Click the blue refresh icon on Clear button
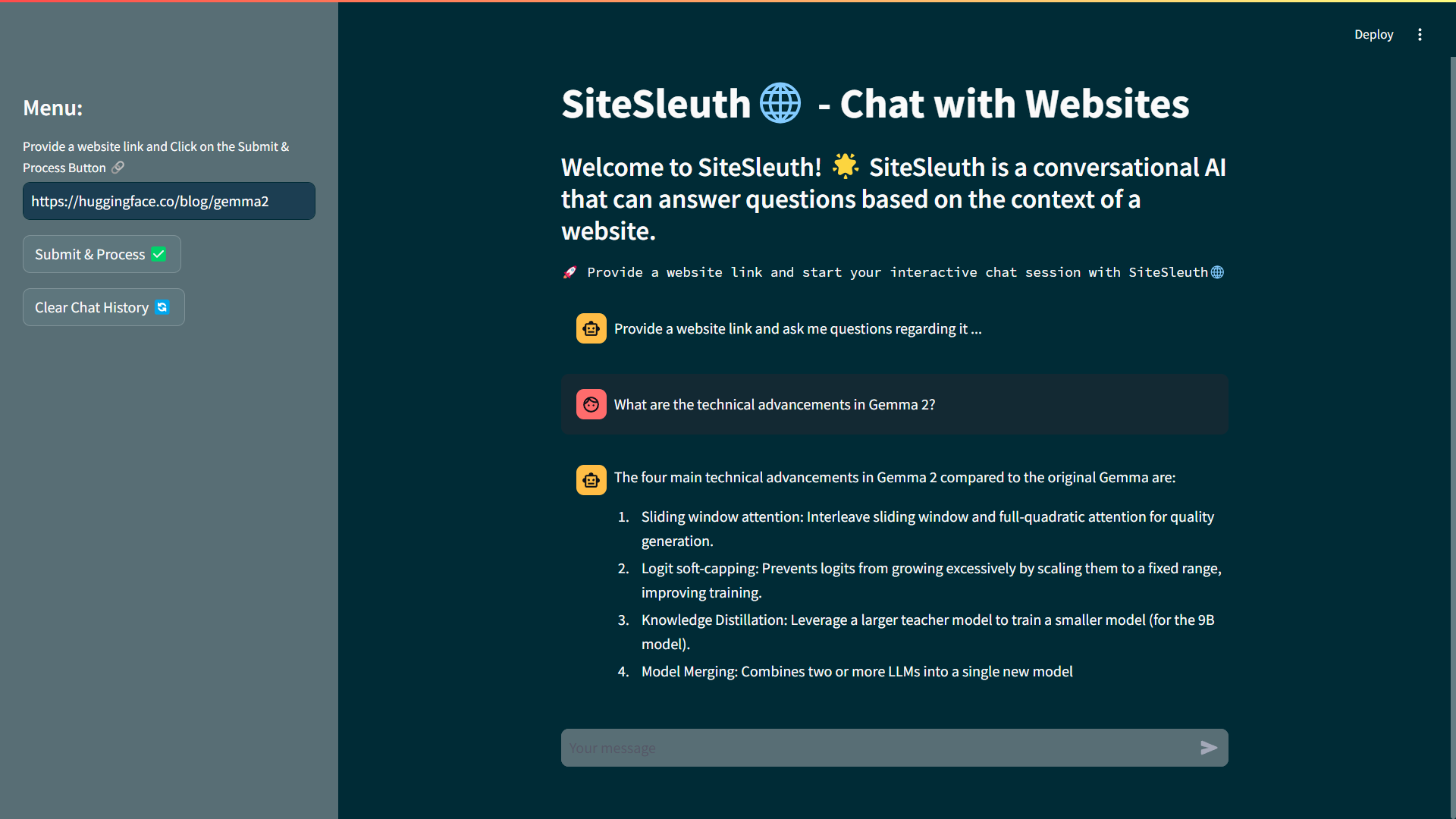The height and width of the screenshot is (819, 1456). pyautogui.click(x=162, y=307)
